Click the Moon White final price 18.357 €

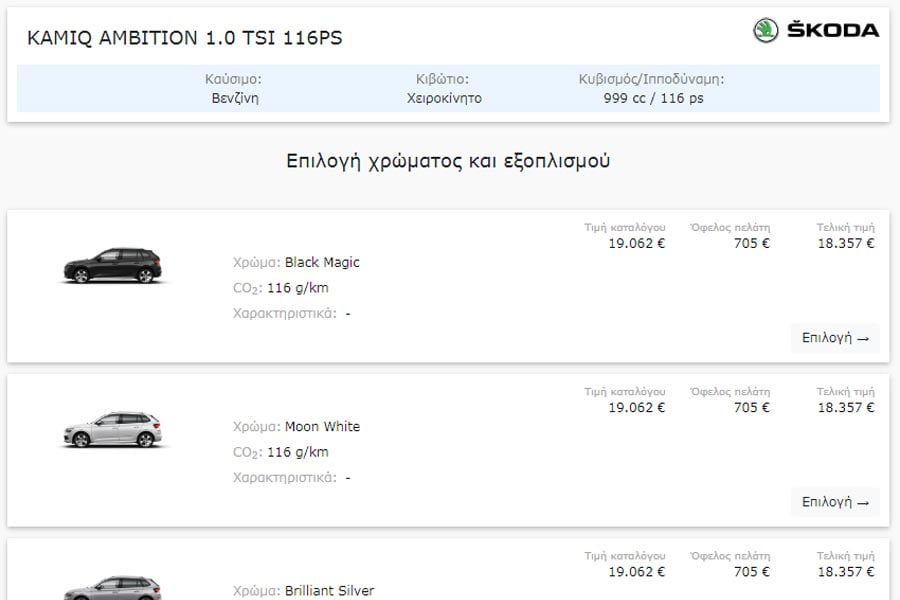(x=846, y=407)
